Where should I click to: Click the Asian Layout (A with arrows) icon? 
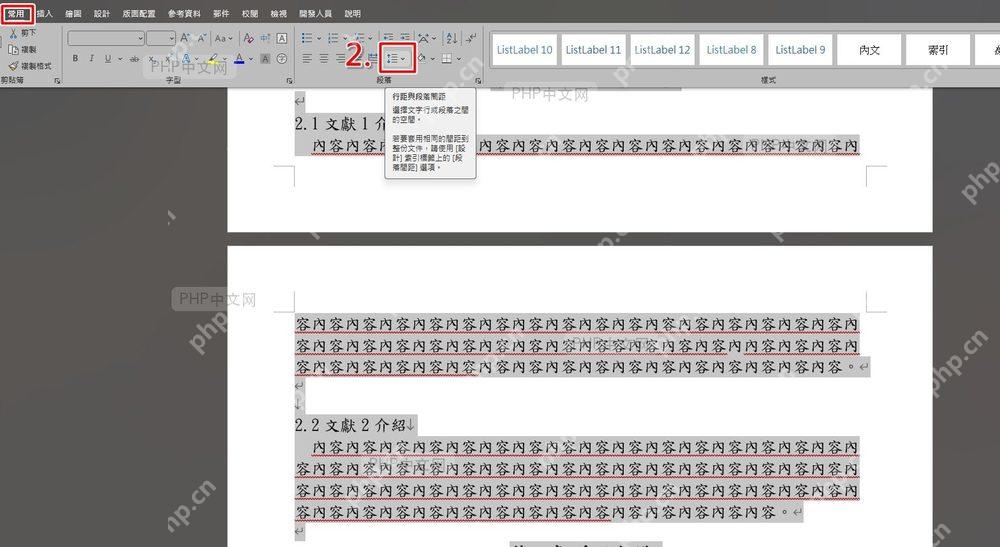tap(424, 38)
